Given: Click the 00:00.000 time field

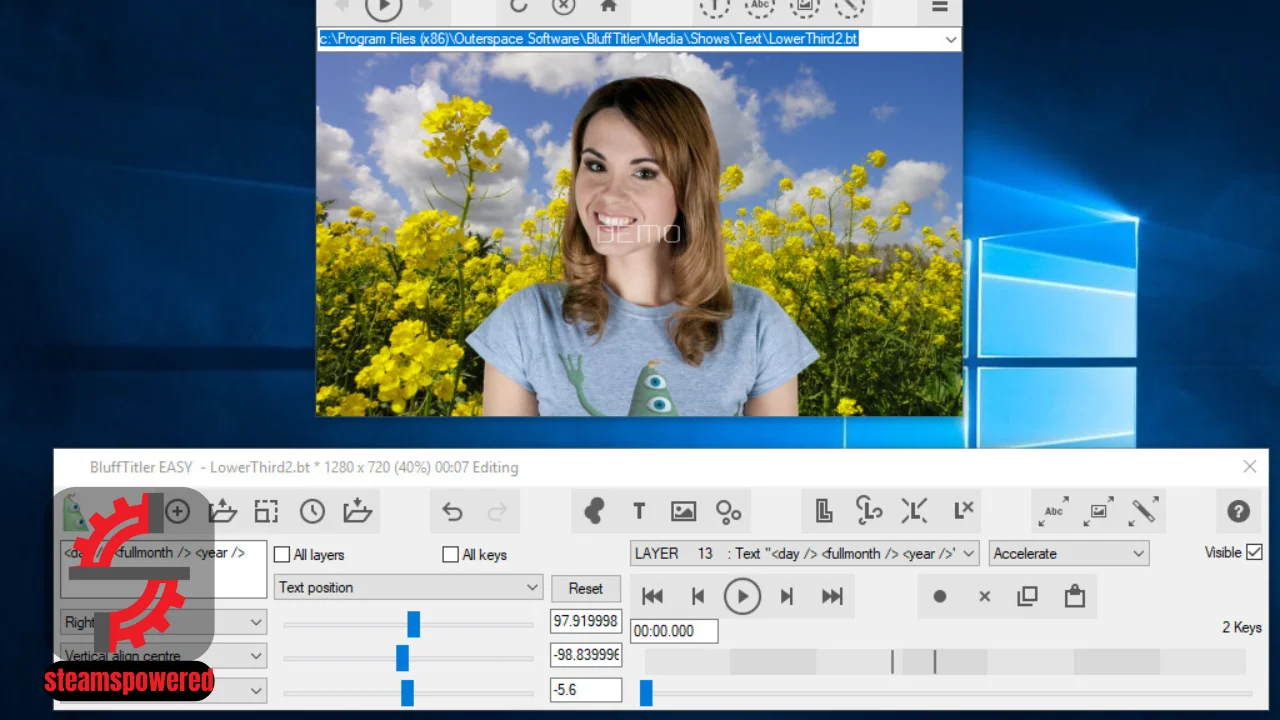Looking at the screenshot, I should (674, 631).
